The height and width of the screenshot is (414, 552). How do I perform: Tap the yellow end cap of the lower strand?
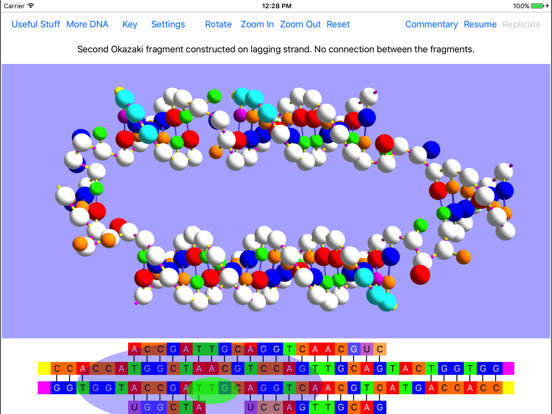pos(508,388)
